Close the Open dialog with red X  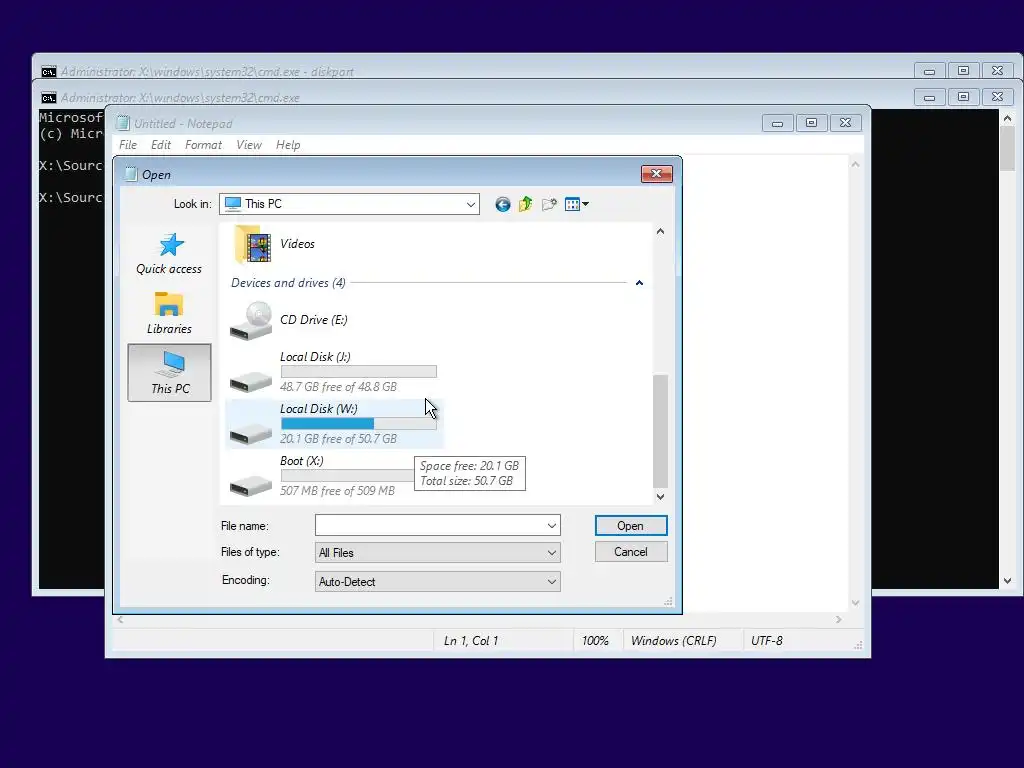656,174
